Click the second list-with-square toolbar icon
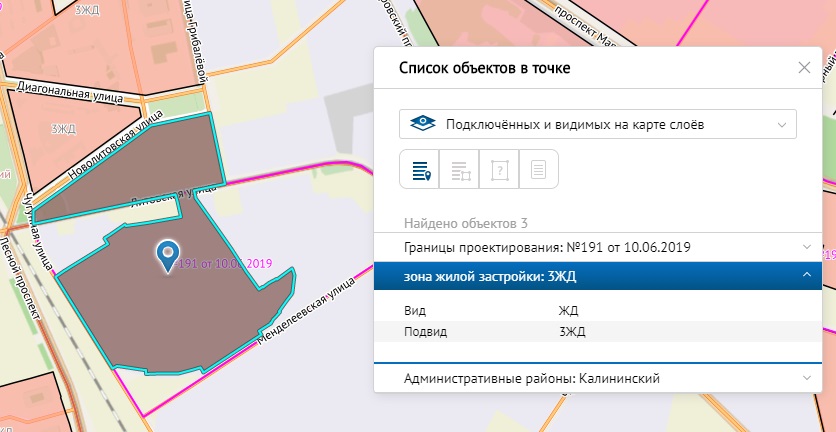 point(460,170)
